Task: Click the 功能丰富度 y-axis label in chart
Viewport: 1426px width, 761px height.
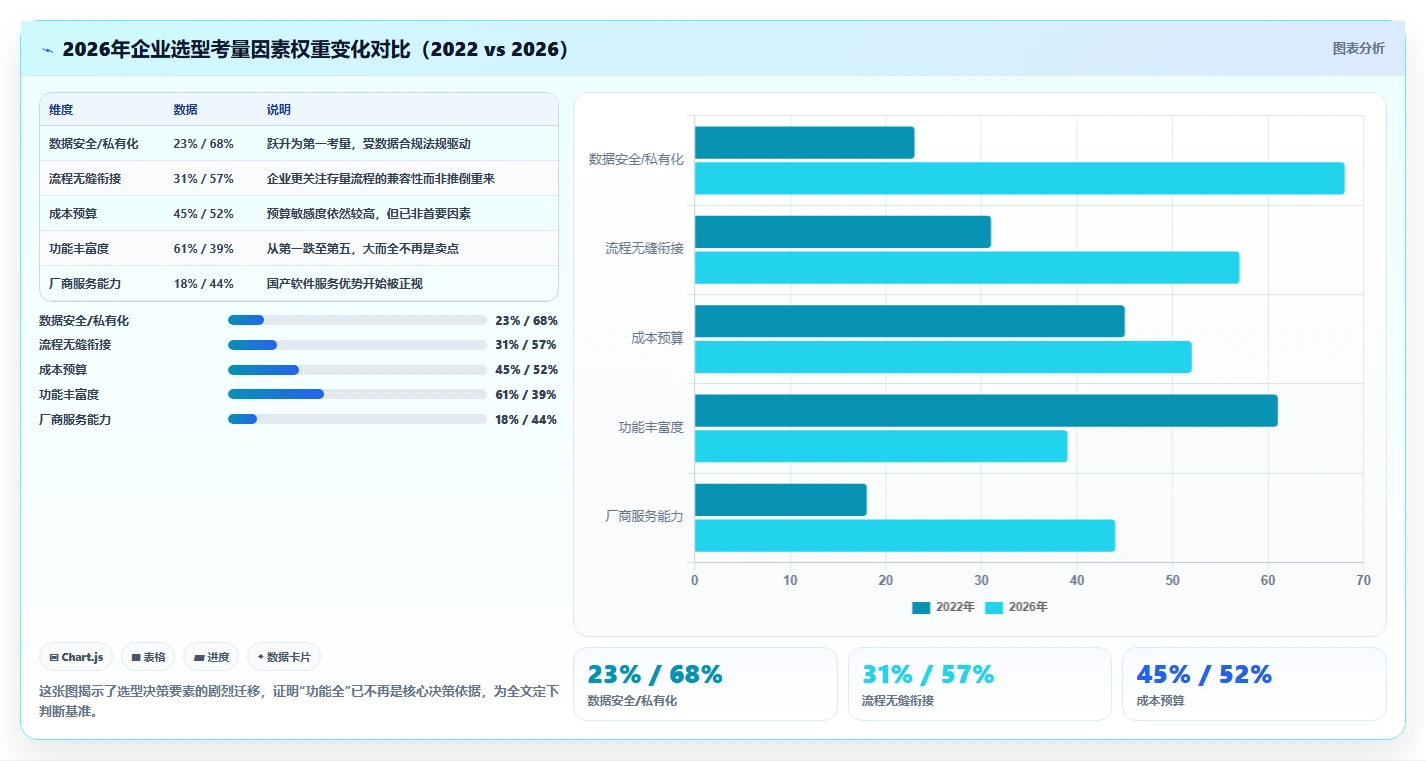Action: 651,428
